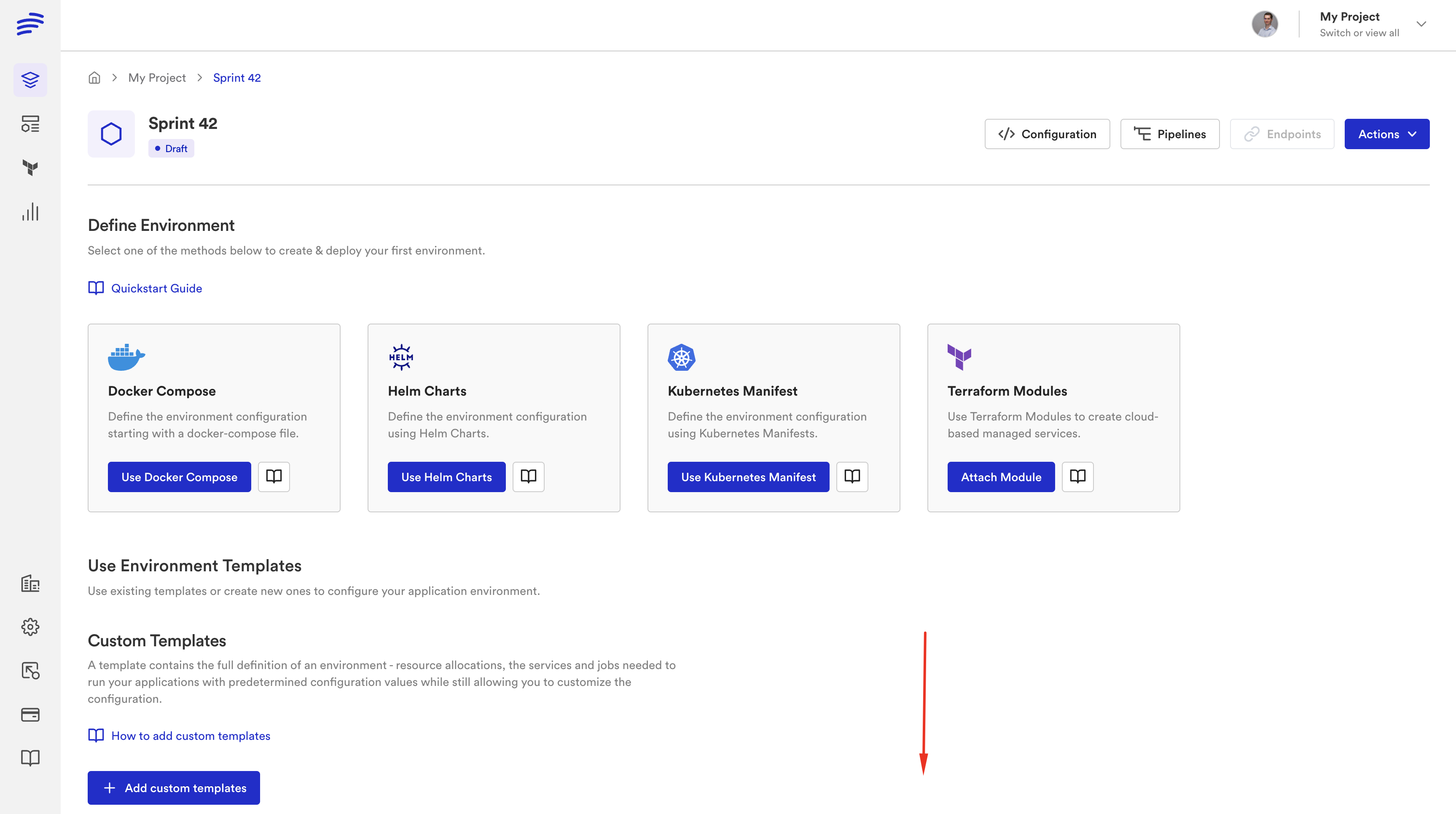Open the Configuration view
This screenshot has height=814, width=1456.
point(1047,134)
